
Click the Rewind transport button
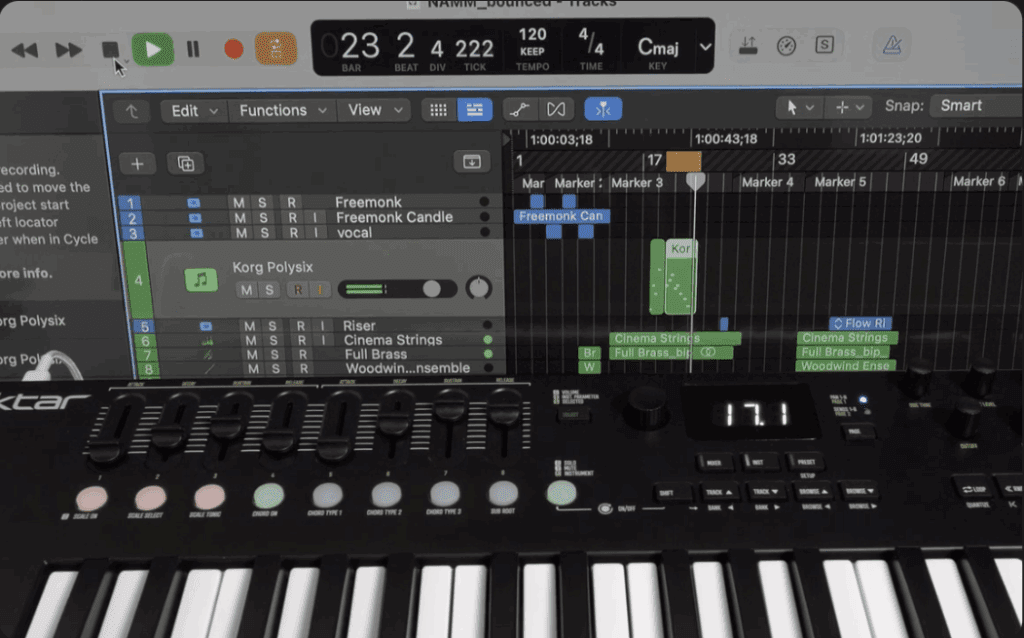pyautogui.click(x=24, y=49)
